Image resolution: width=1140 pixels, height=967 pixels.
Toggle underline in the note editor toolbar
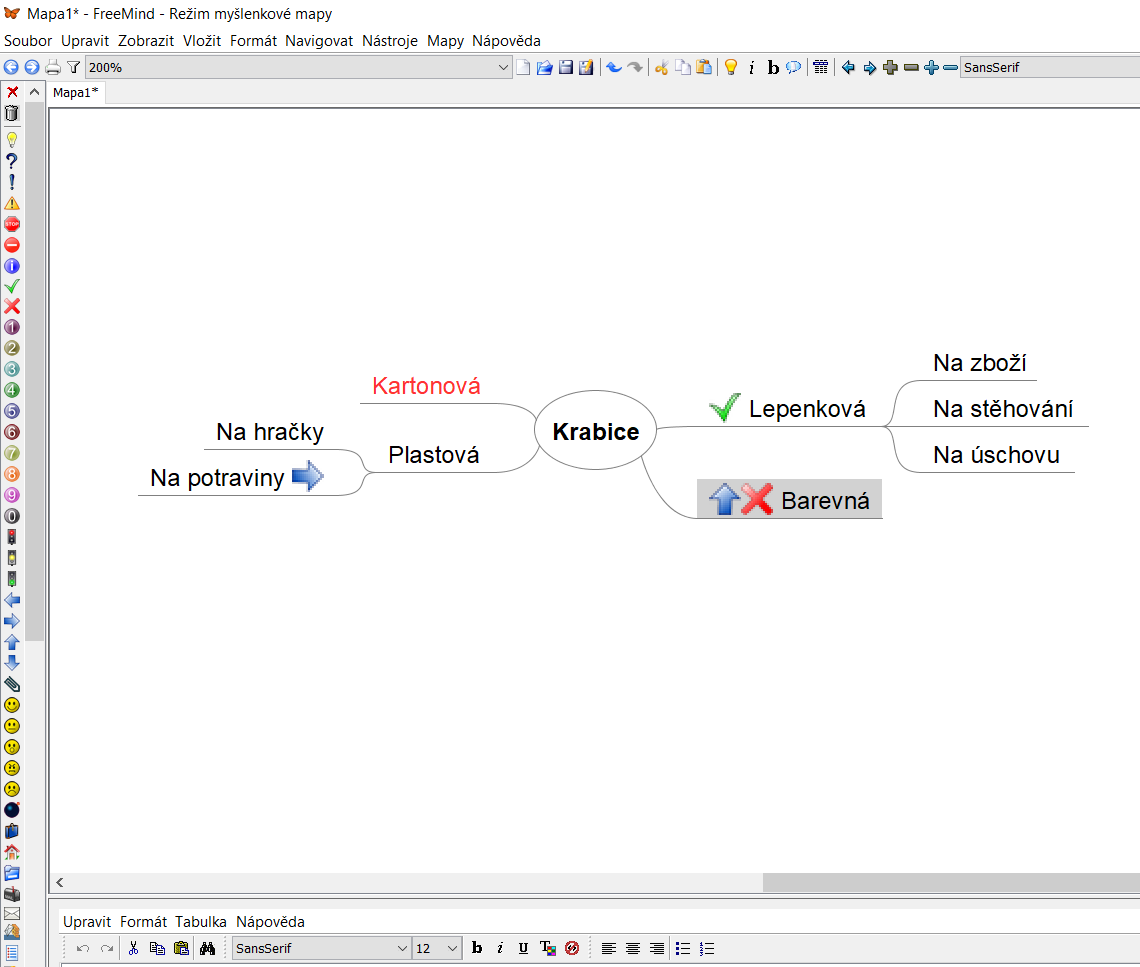point(523,948)
